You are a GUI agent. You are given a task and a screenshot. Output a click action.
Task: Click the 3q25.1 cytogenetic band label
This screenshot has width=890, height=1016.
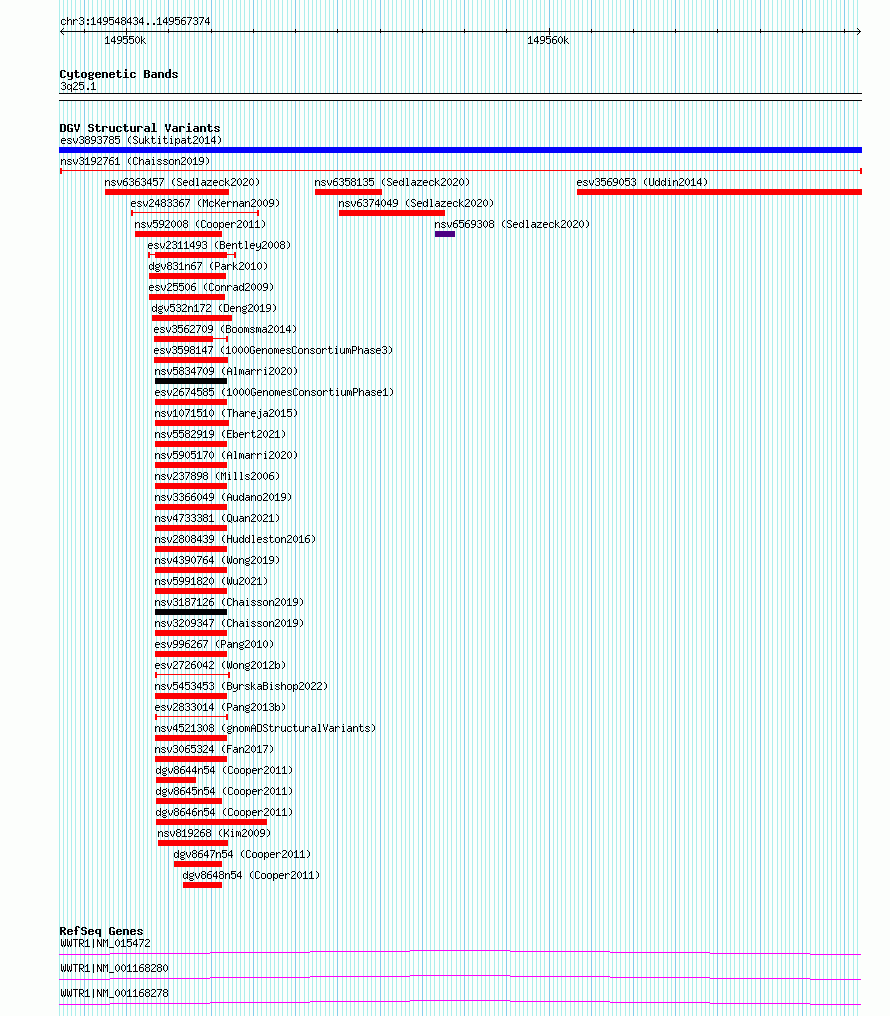[x=78, y=86]
